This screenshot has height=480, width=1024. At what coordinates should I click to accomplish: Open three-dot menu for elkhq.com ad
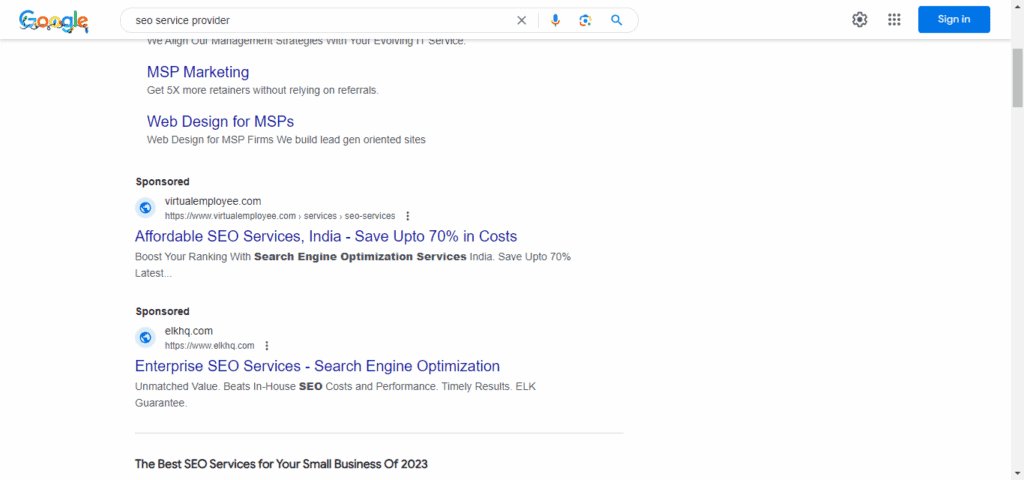click(x=266, y=345)
